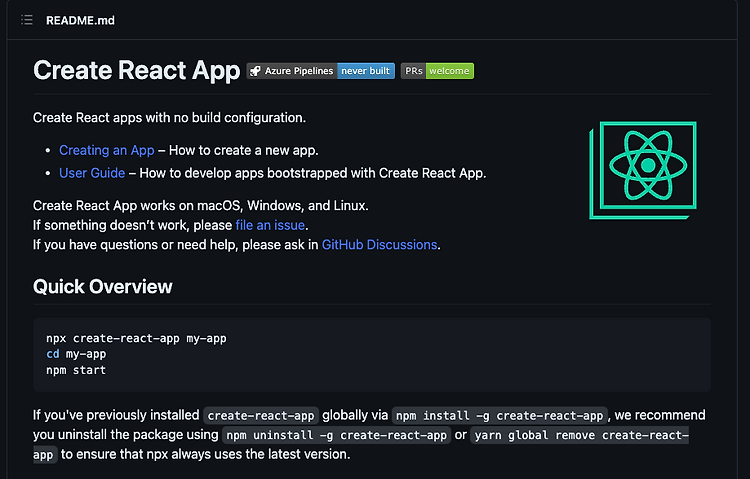The image size is (750, 479).
Task: Select the README.md file title
Action: point(80,21)
